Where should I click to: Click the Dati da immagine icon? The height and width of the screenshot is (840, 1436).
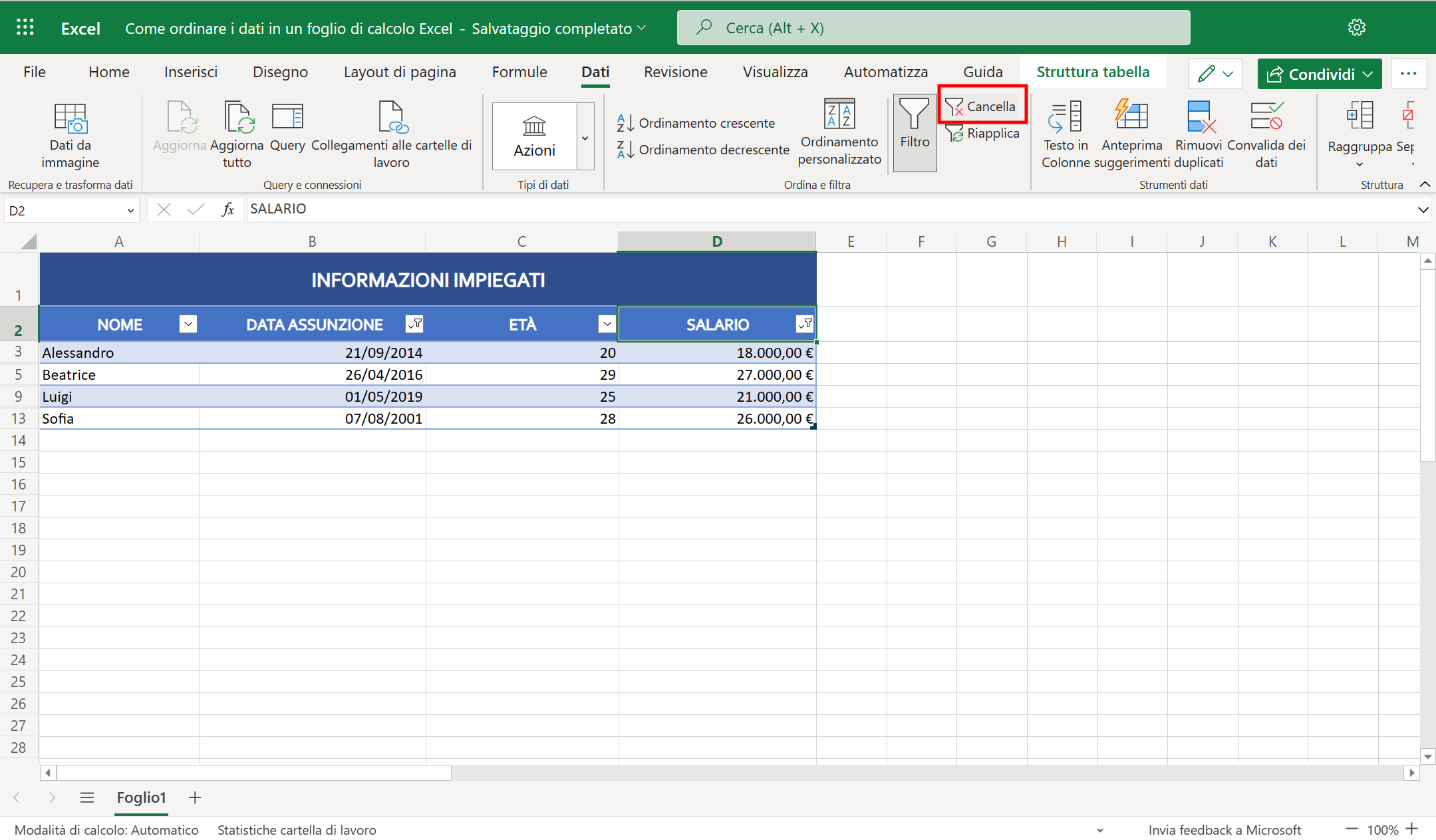tap(70, 118)
